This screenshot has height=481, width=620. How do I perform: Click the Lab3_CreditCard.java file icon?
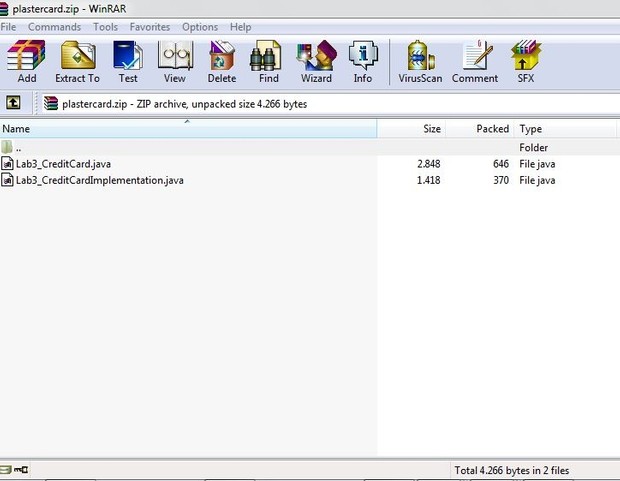point(7,163)
